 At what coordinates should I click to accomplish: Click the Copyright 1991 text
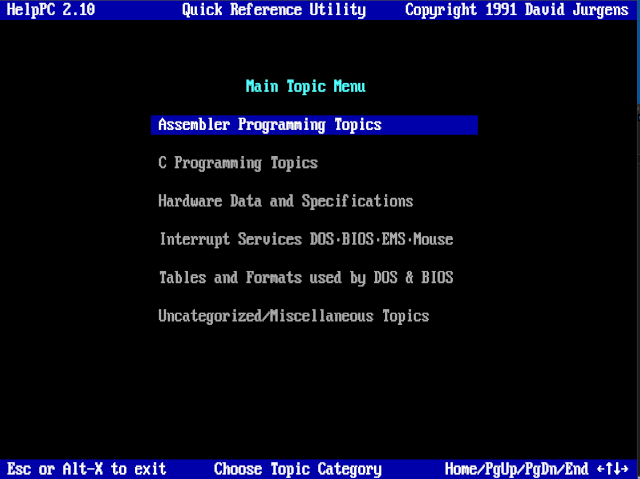pyautogui.click(x=462, y=10)
